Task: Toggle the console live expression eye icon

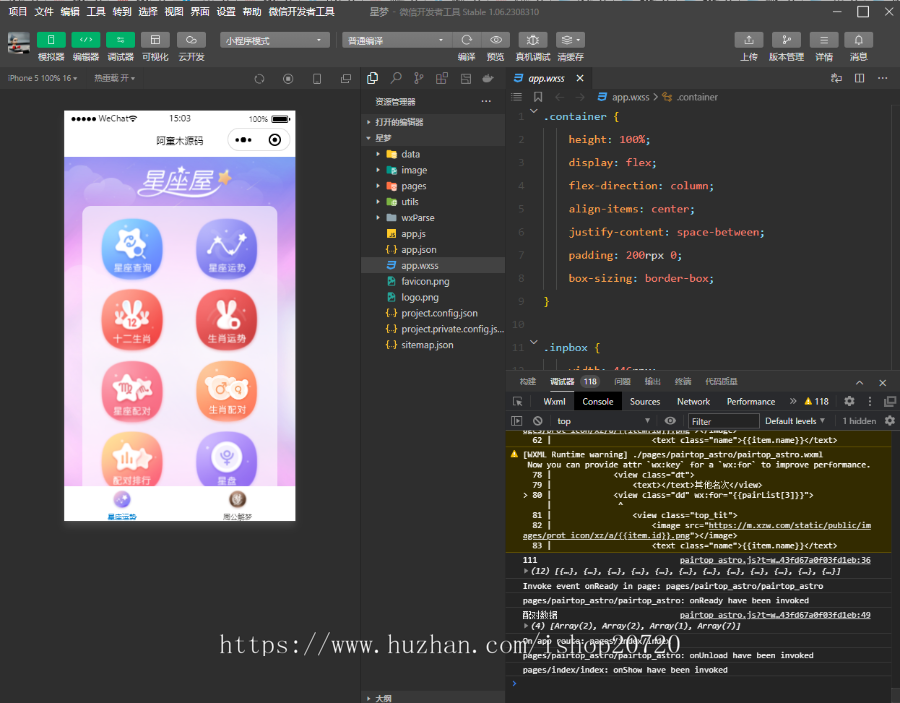Action: pos(670,421)
